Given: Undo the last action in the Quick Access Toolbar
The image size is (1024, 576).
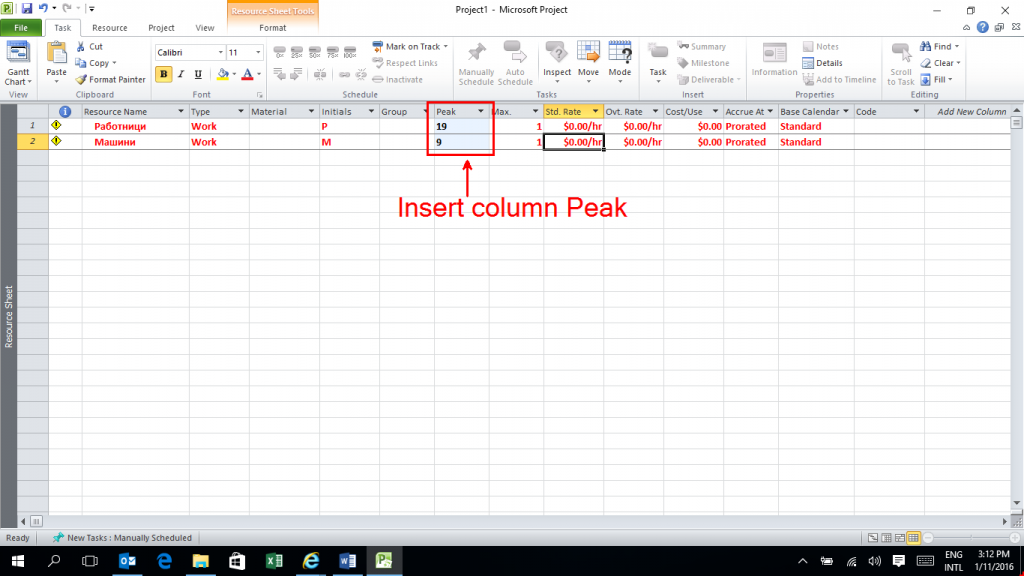Looking at the screenshot, I should click(x=43, y=9).
